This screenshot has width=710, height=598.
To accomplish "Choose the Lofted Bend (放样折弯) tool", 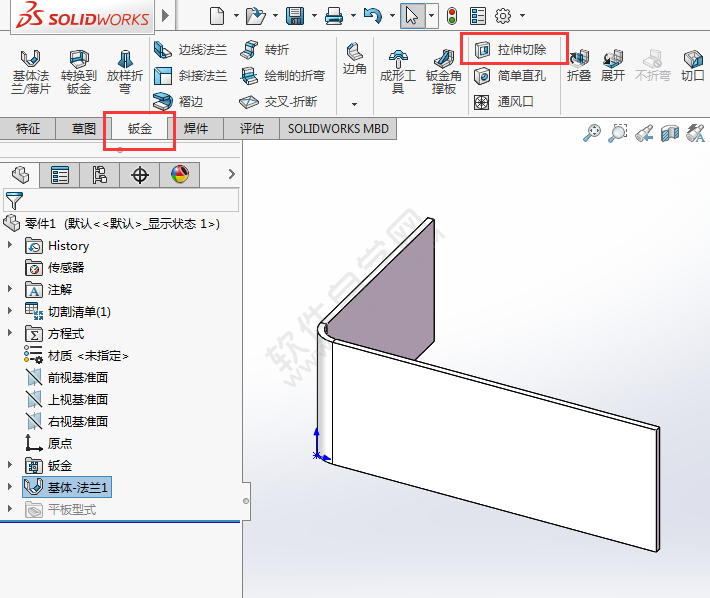I will tap(125, 72).
